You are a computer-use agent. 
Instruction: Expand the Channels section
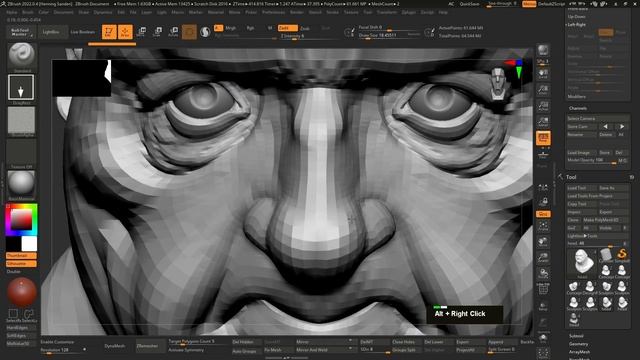point(578,108)
